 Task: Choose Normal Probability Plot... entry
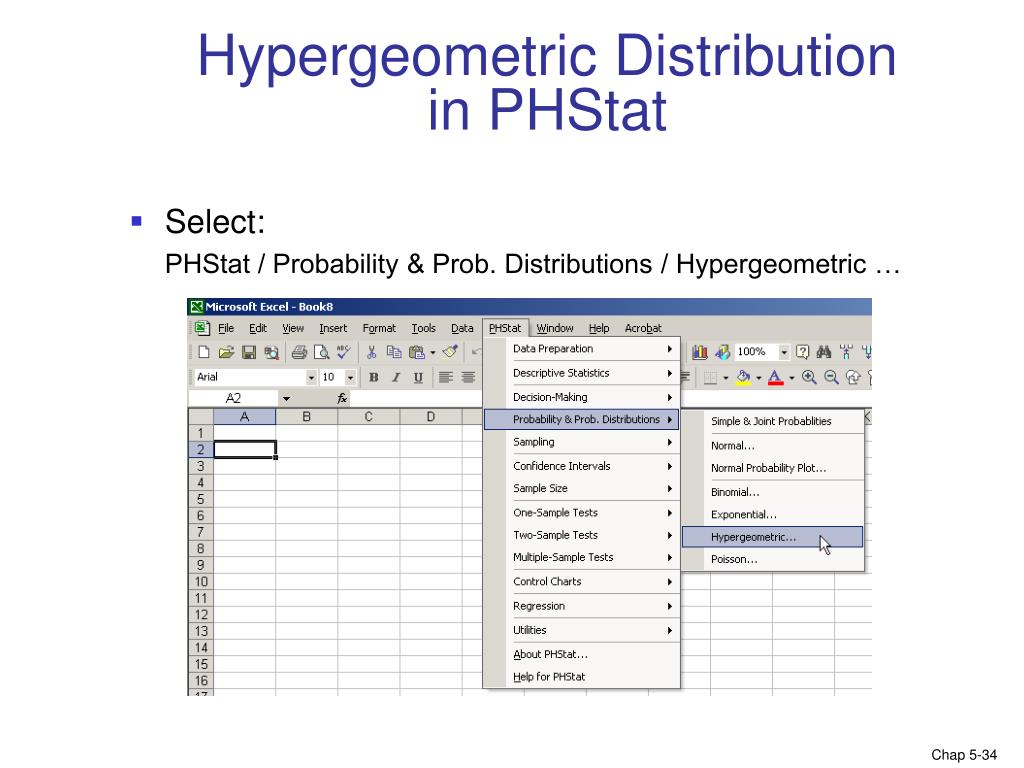pos(773,468)
